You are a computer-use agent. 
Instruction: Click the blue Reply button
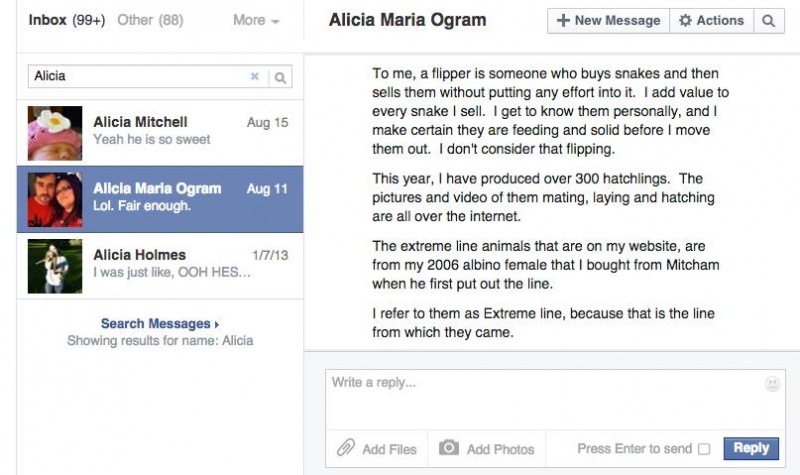751,448
